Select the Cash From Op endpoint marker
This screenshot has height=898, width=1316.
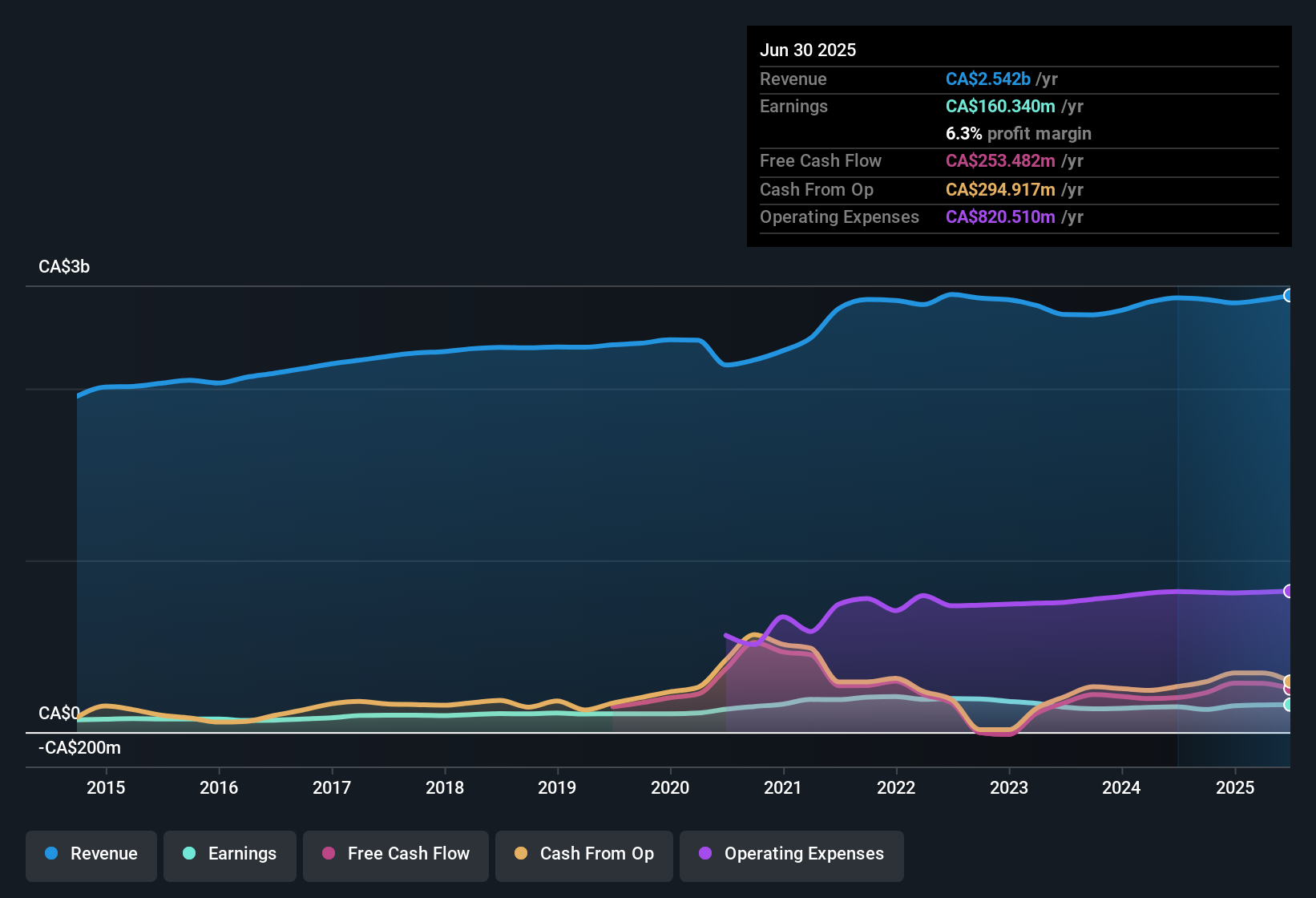click(x=1288, y=682)
